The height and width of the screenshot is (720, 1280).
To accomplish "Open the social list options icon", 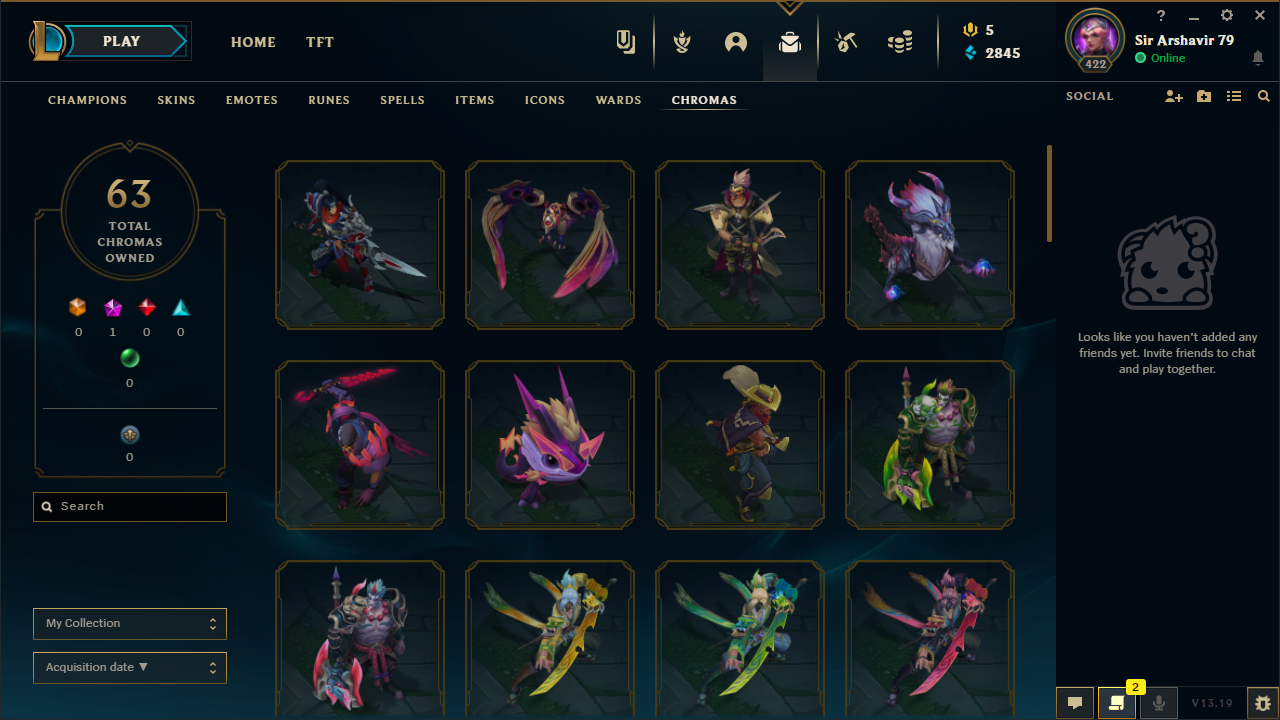I will point(1234,96).
